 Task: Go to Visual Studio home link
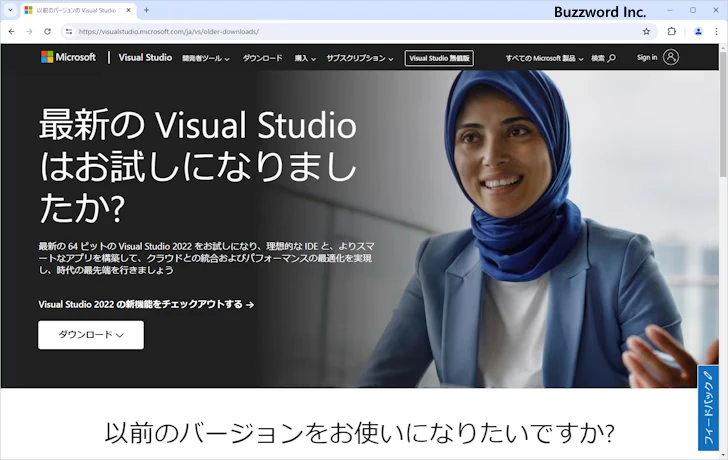145,57
